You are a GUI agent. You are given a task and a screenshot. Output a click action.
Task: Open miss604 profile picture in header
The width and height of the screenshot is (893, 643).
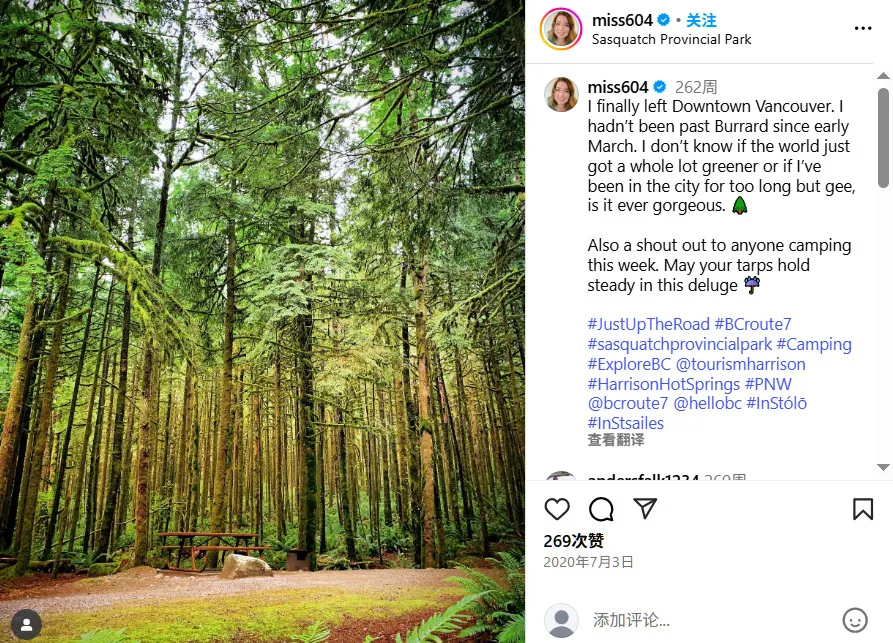point(561,28)
